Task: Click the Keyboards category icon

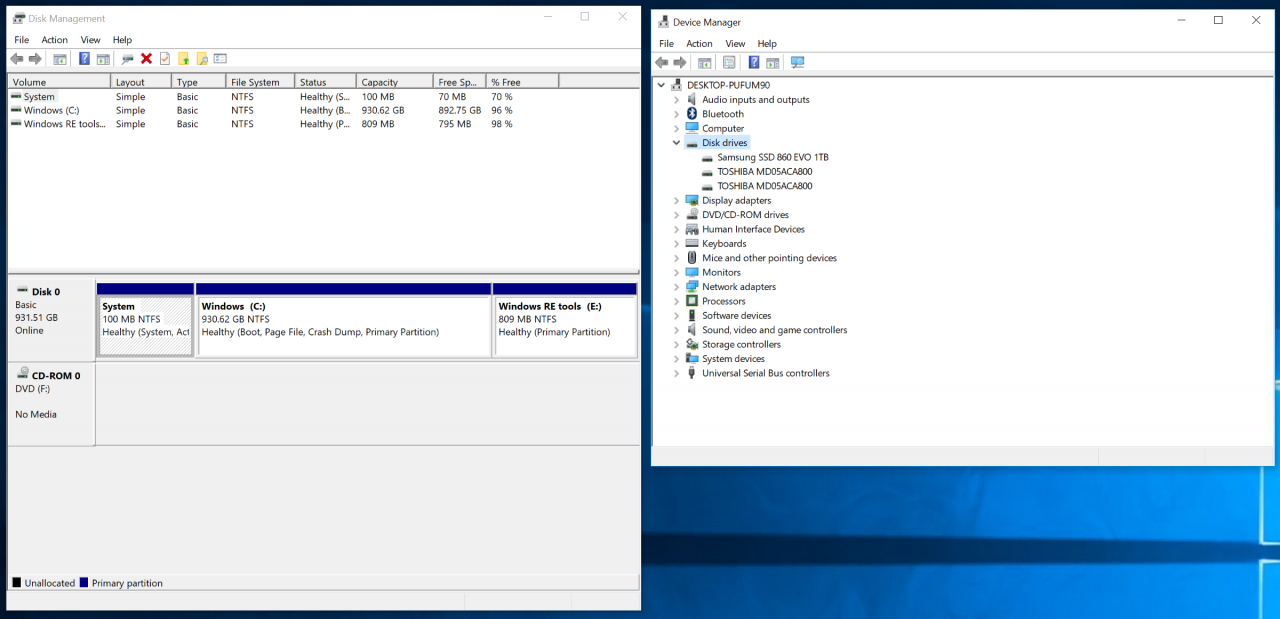Action: pos(692,243)
